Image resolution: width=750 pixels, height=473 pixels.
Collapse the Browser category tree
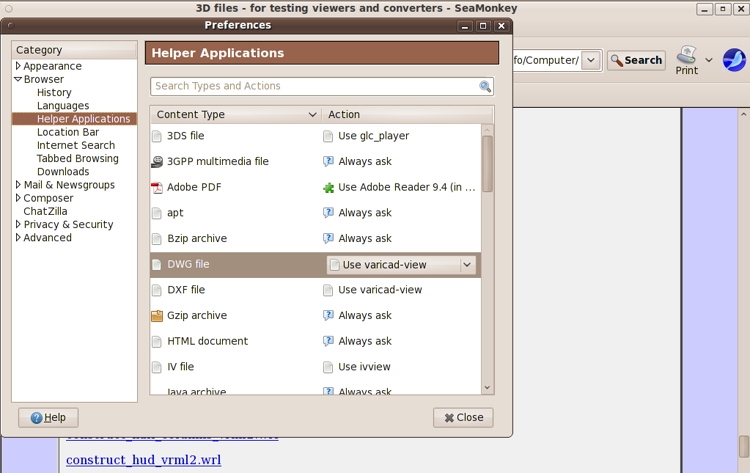click(x=18, y=79)
